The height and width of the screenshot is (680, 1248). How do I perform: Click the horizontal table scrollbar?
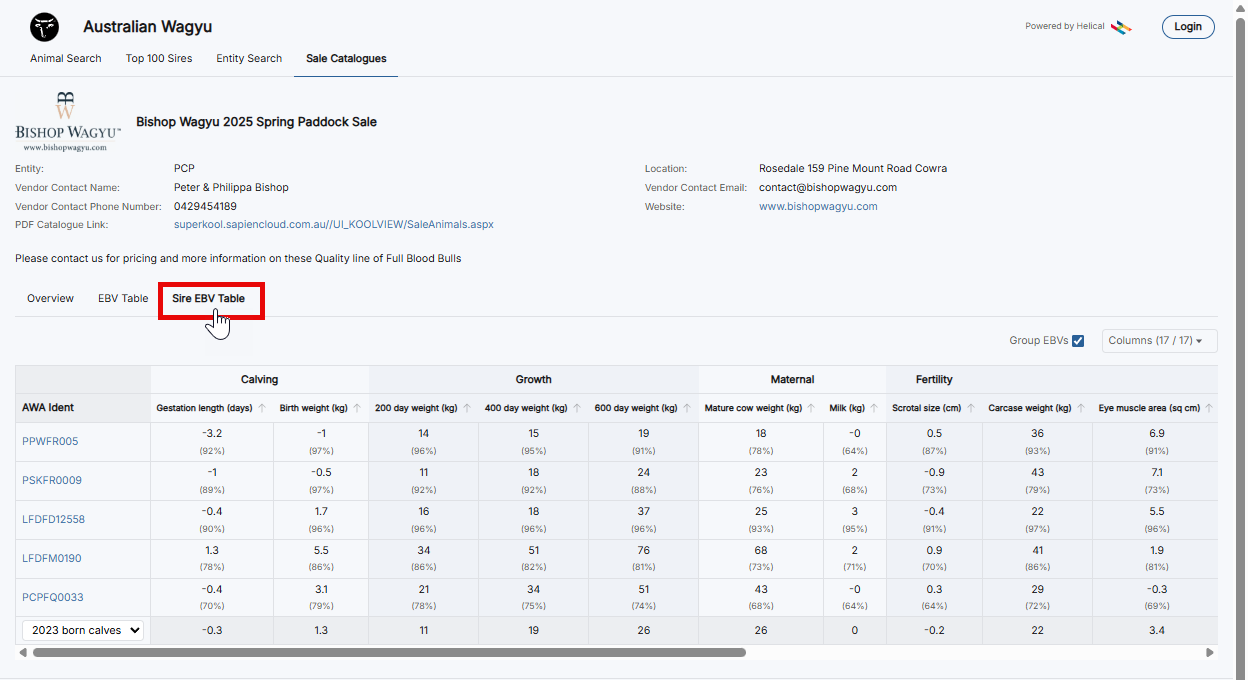[390, 653]
